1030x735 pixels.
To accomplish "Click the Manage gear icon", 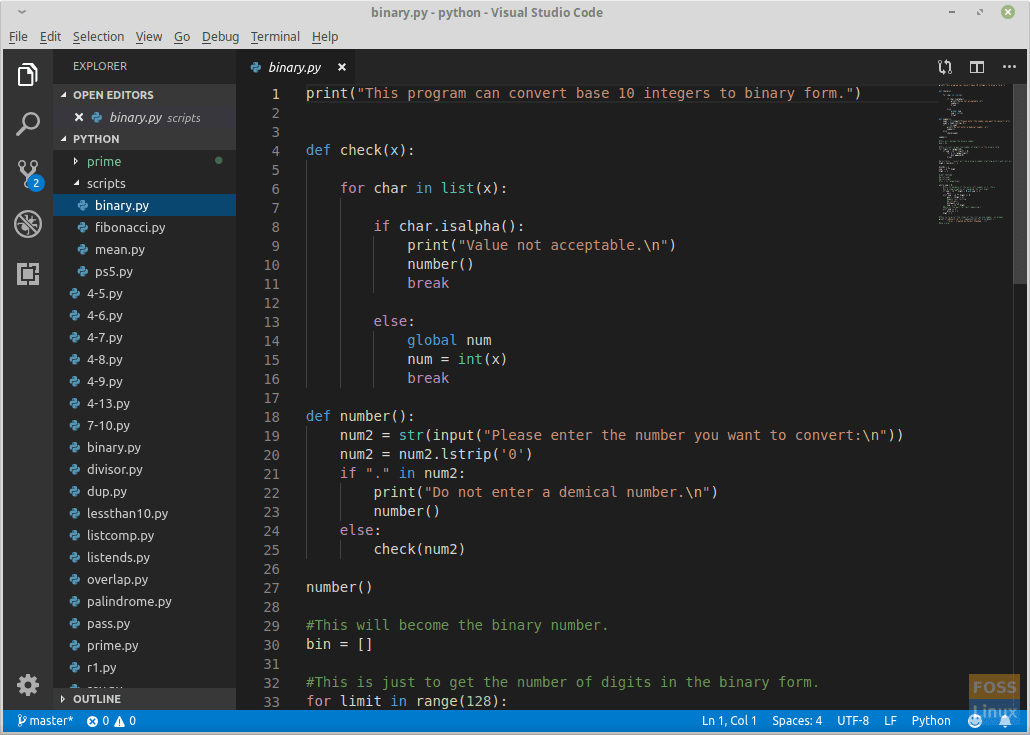I will 27,685.
